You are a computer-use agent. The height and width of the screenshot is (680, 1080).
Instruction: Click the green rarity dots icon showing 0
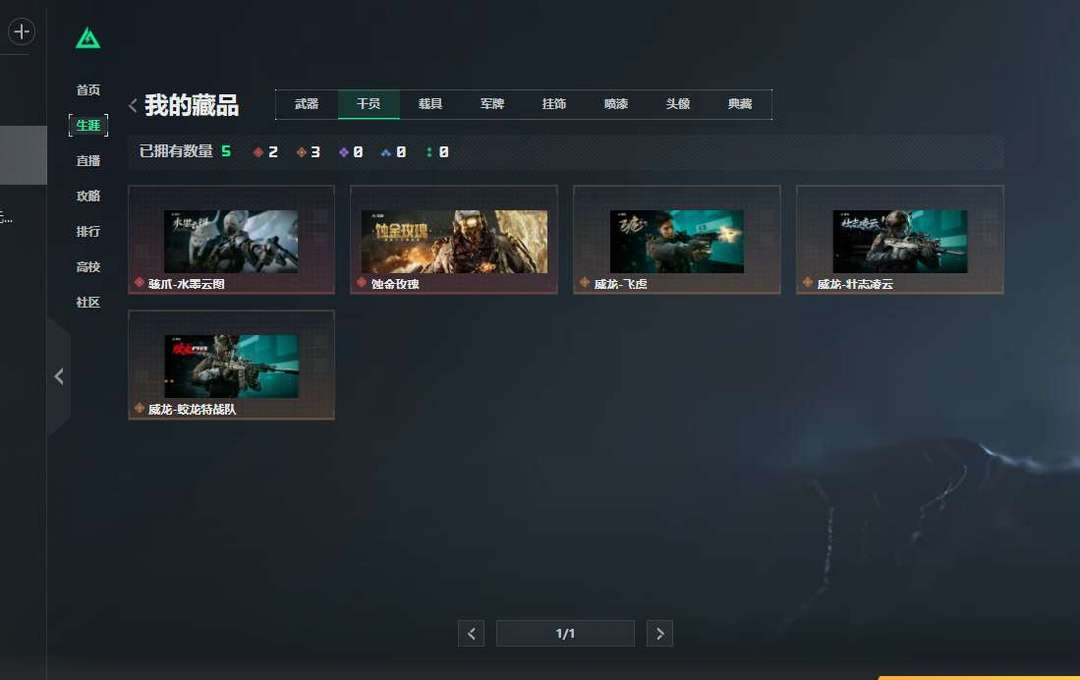(x=429, y=152)
